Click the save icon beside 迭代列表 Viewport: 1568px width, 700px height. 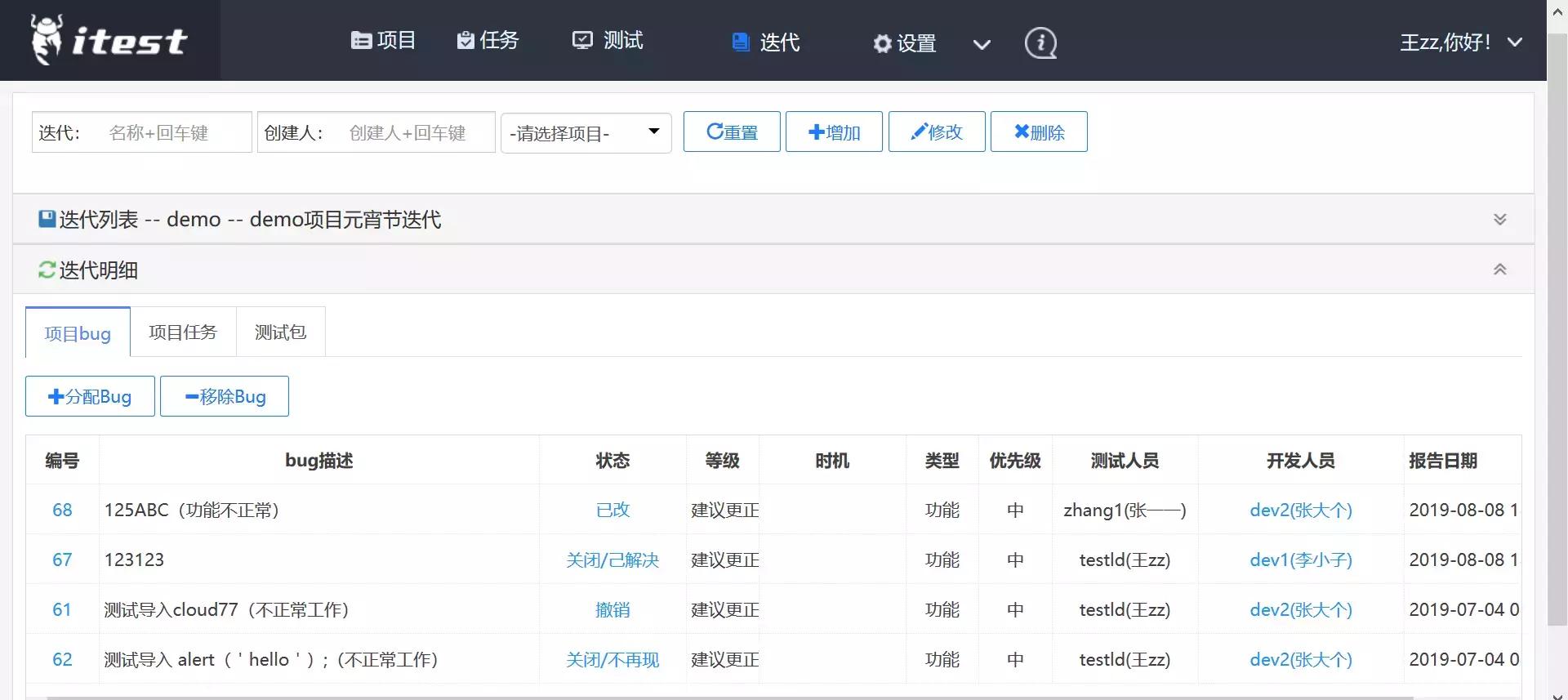pyautogui.click(x=47, y=219)
